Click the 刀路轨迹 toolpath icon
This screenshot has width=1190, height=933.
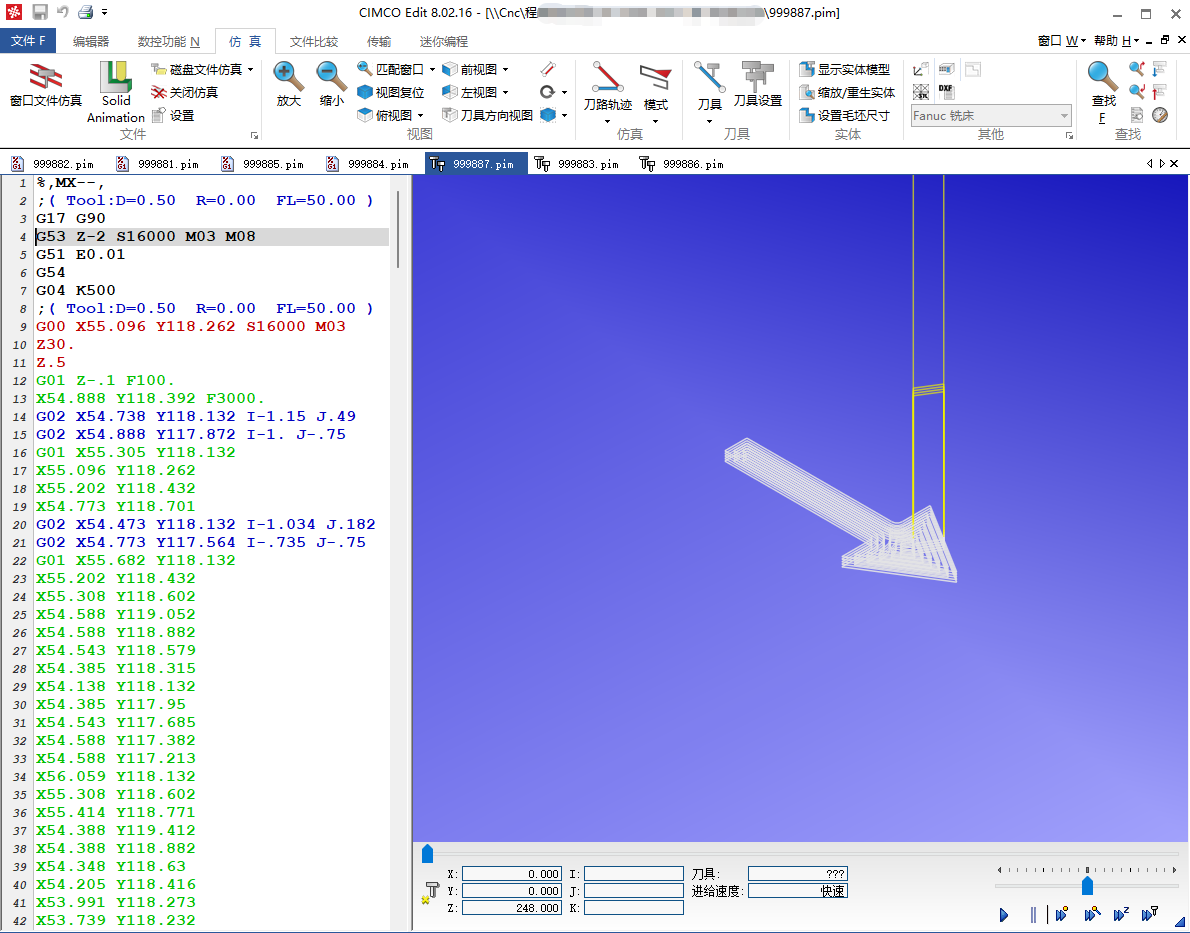[607, 77]
